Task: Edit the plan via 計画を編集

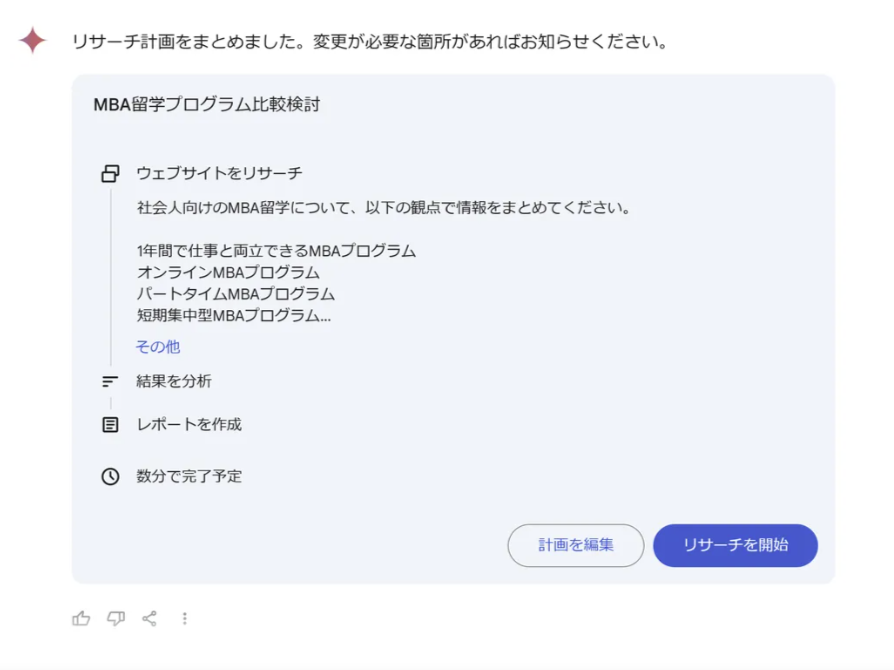Action: (576, 545)
